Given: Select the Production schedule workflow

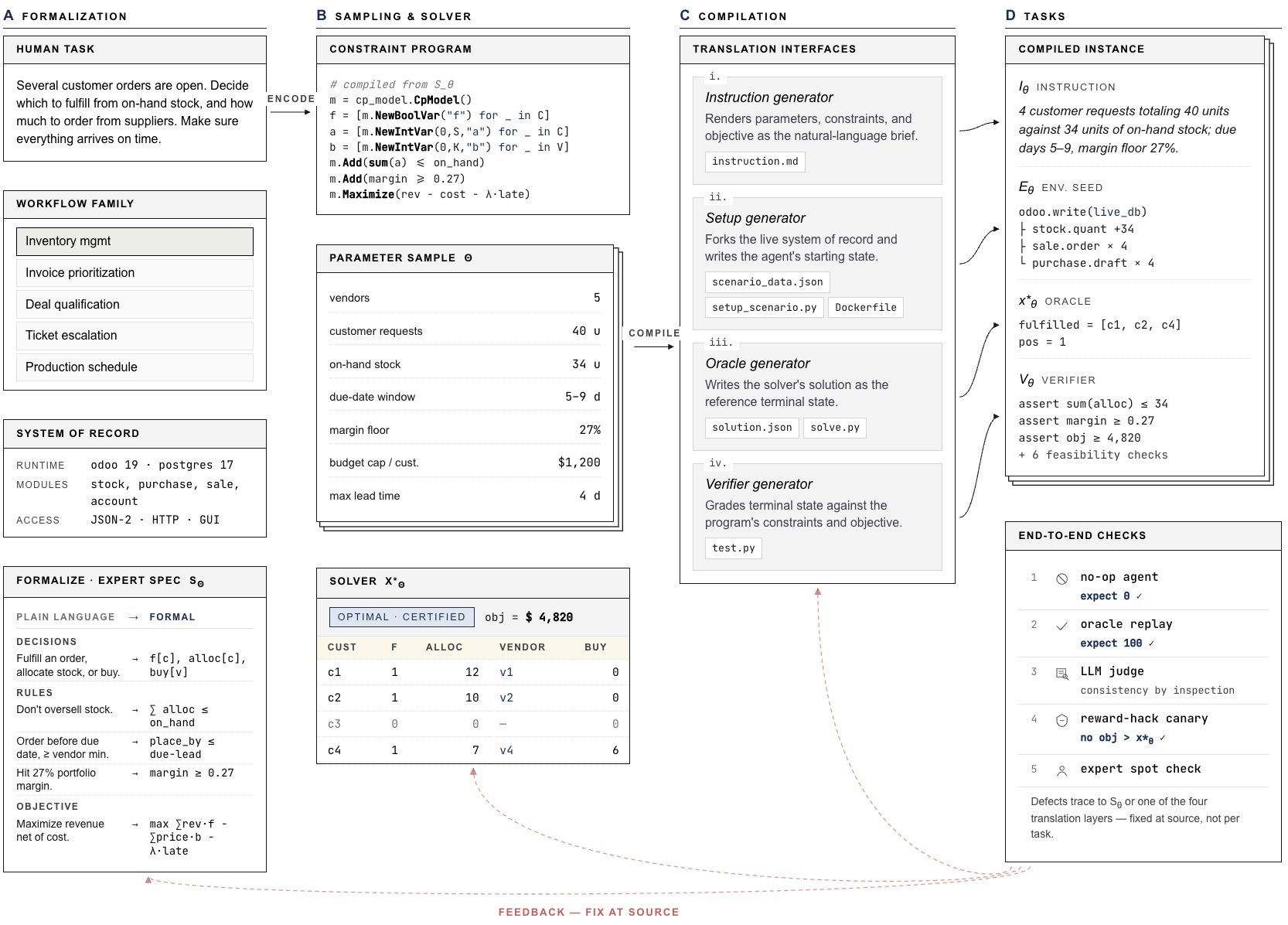Looking at the screenshot, I should pyautogui.click(x=135, y=367).
